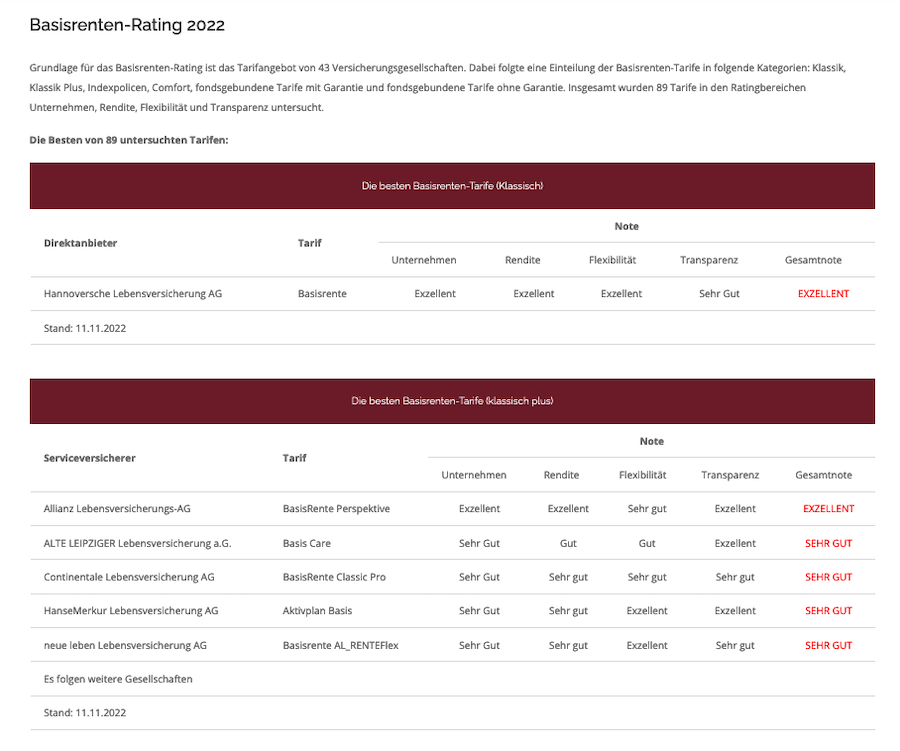
Task: Click Continentale's 'Sehr Gut' Unternehmen grade
Action: (x=479, y=577)
